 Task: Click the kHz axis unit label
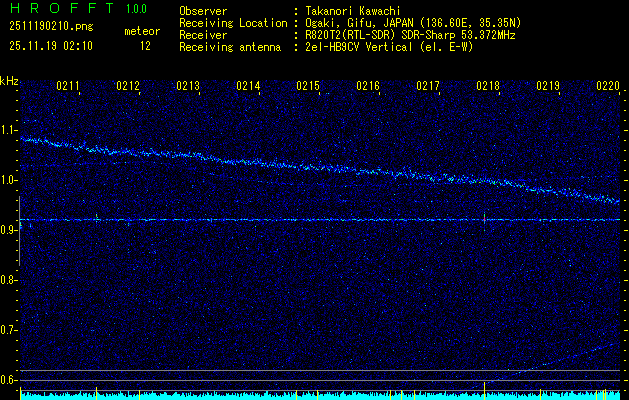pos(9,80)
